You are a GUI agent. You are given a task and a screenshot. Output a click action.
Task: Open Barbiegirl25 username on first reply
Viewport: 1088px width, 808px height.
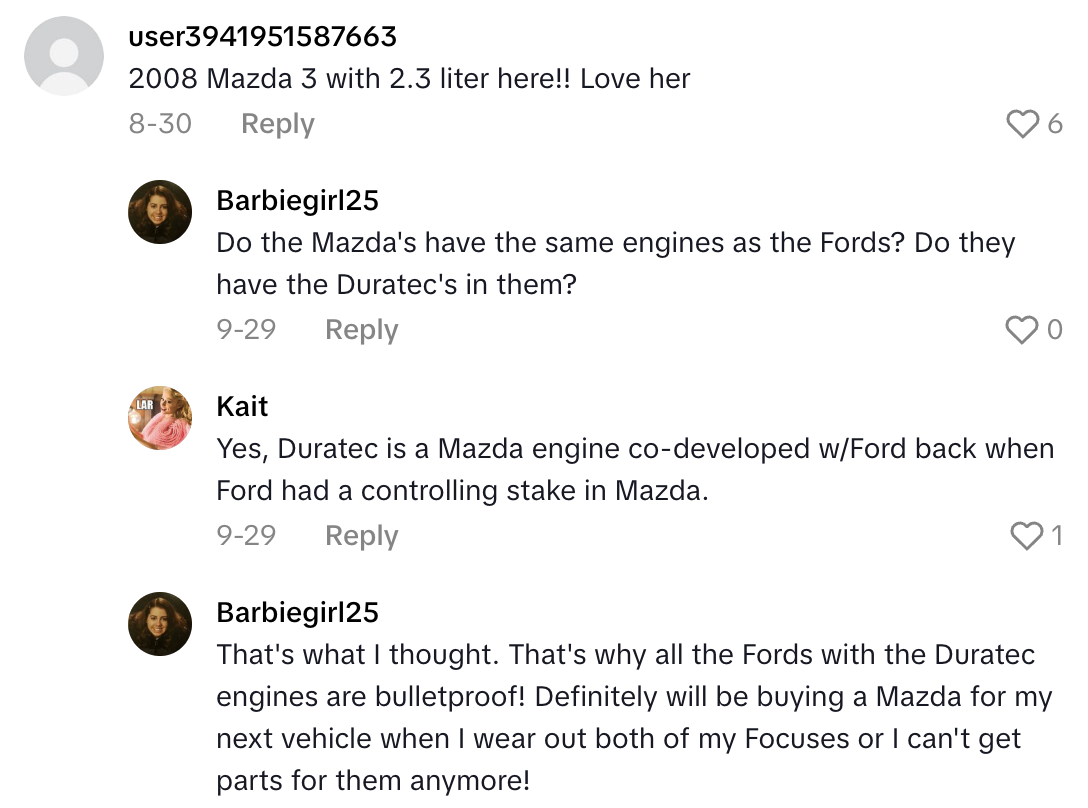(x=298, y=200)
